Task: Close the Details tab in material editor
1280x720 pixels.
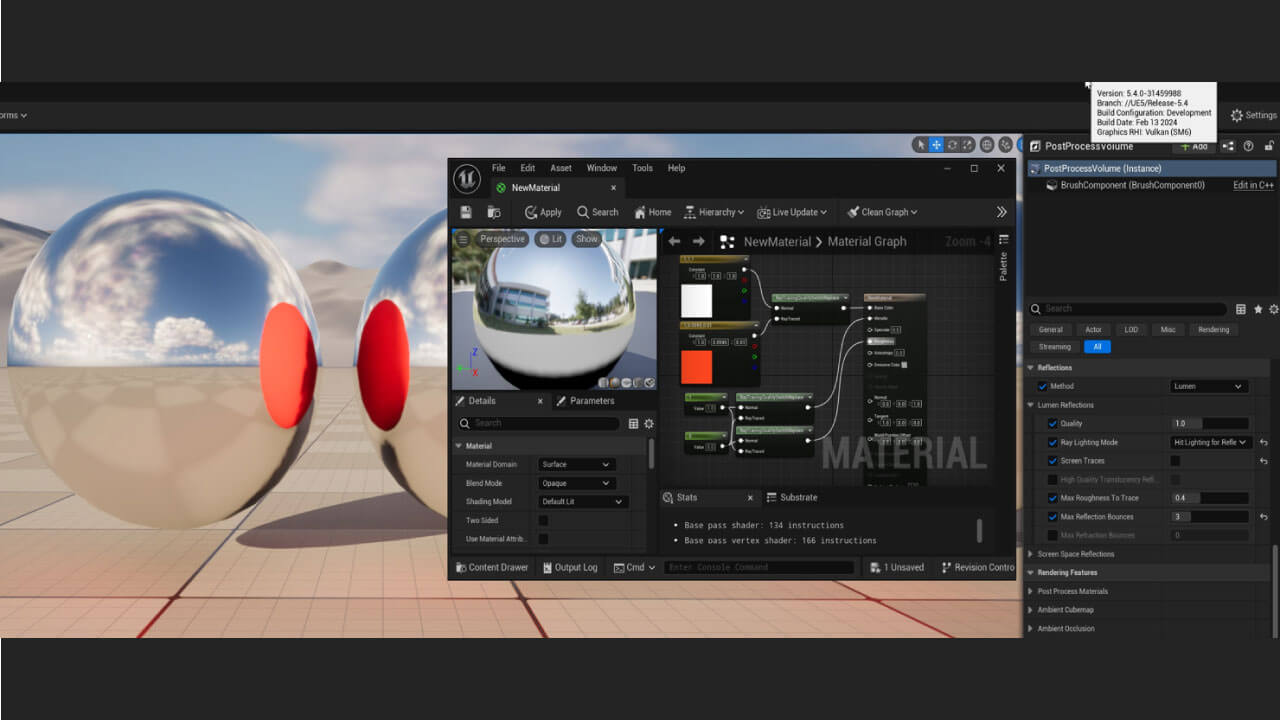Action: [x=540, y=401]
